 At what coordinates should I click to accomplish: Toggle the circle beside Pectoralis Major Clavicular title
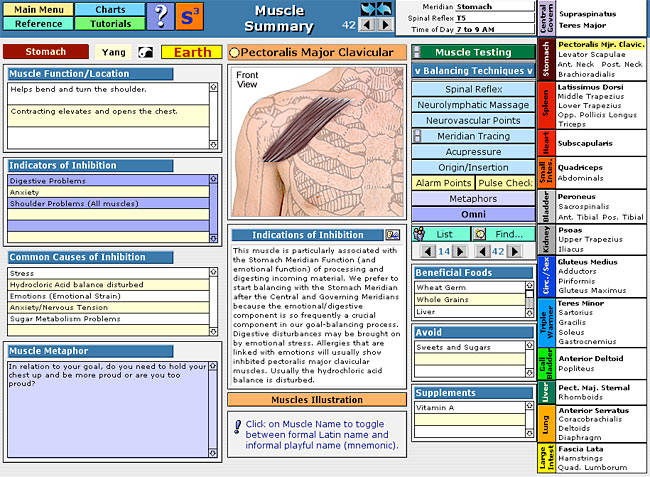(x=234, y=53)
